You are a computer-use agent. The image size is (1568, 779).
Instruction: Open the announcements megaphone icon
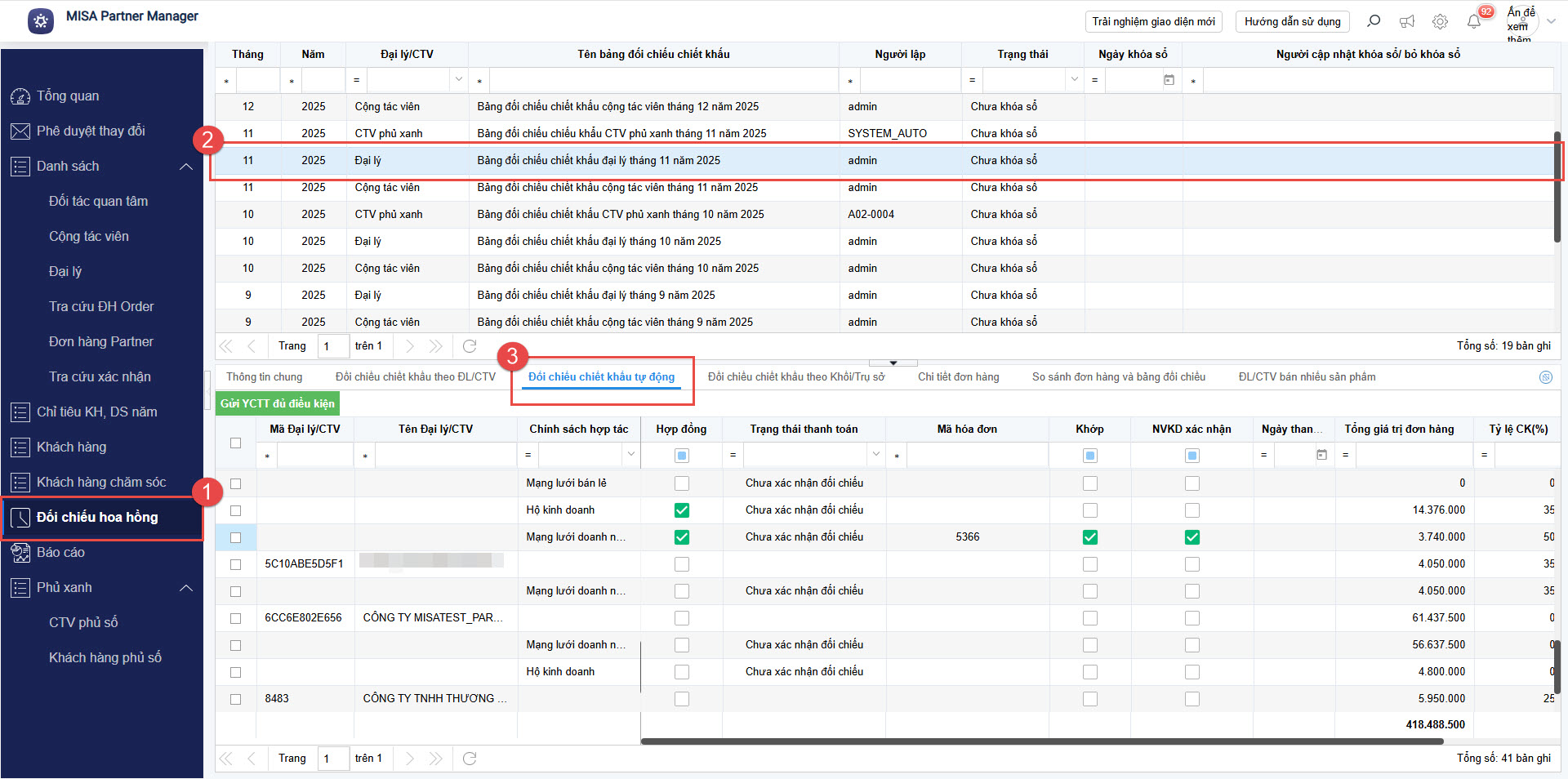pyautogui.click(x=1407, y=21)
